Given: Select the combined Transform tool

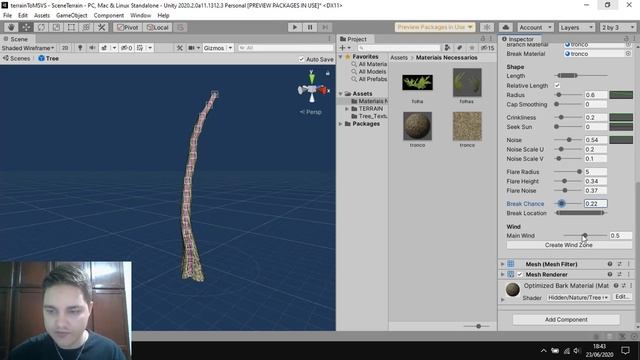Looking at the screenshot, I should click(x=86, y=27).
